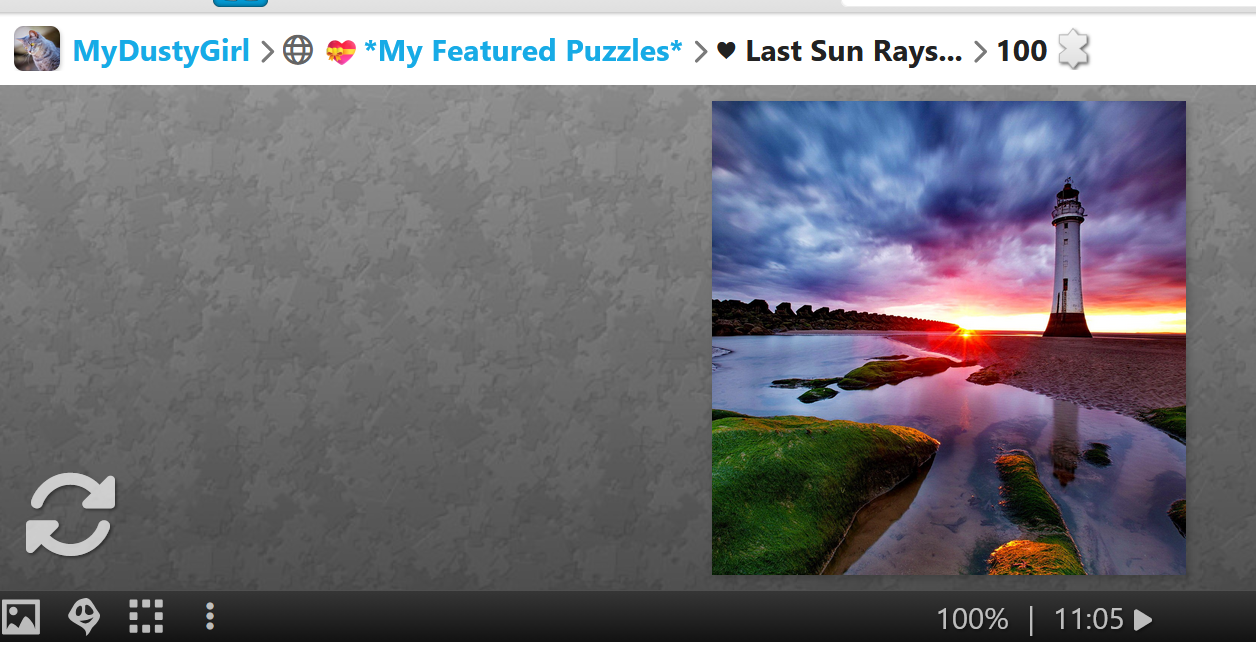Click the heart gift emoji icon
The height and width of the screenshot is (658, 1256).
click(x=341, y=51)
